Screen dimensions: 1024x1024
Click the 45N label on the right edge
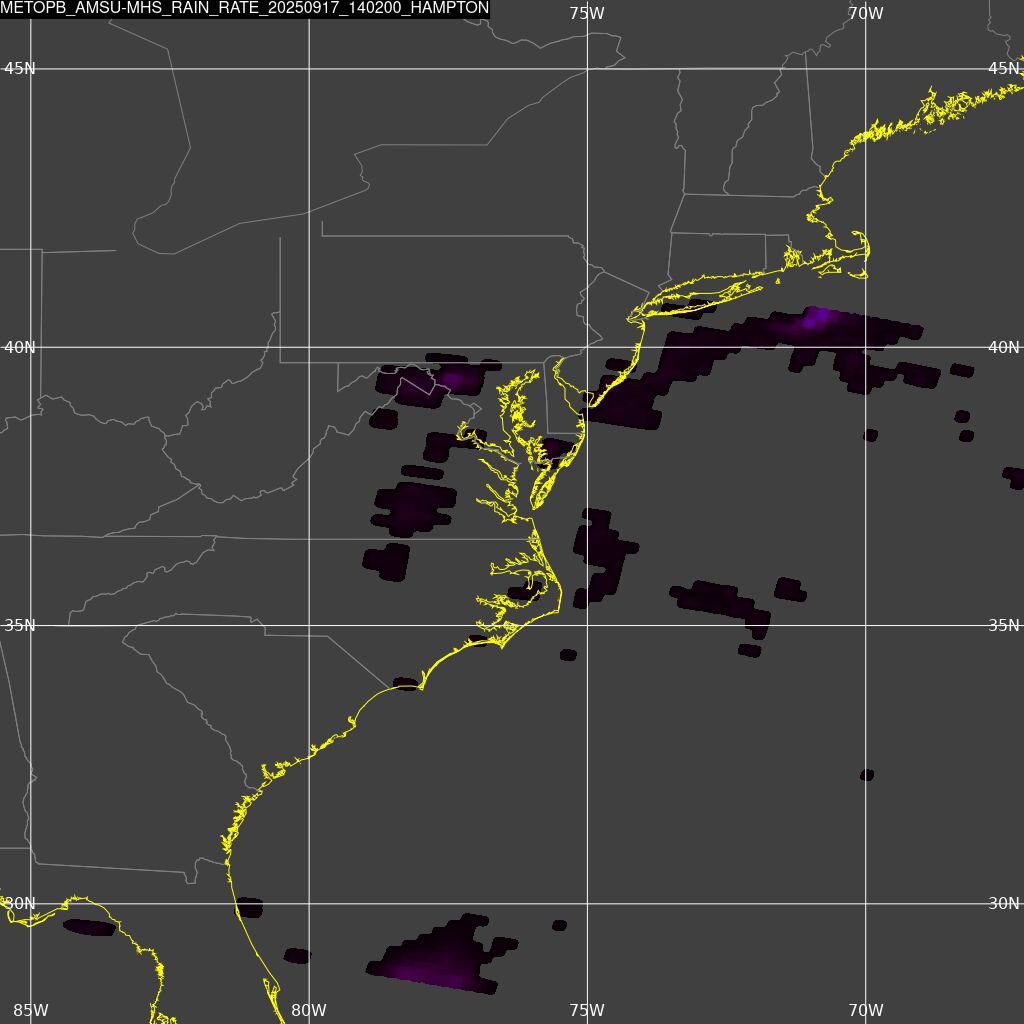tap(1004, 69)
